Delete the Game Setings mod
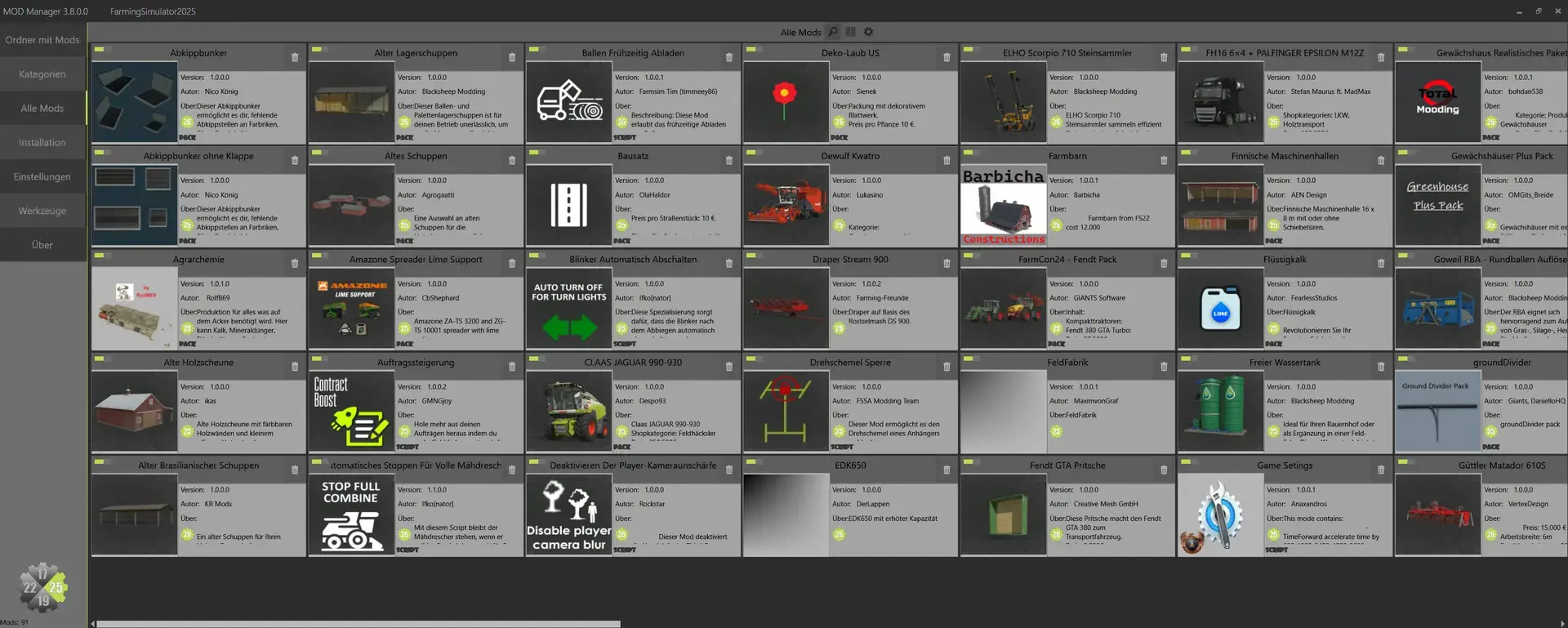Screen dimensions: 1568x628 (x=1381, y=470)
